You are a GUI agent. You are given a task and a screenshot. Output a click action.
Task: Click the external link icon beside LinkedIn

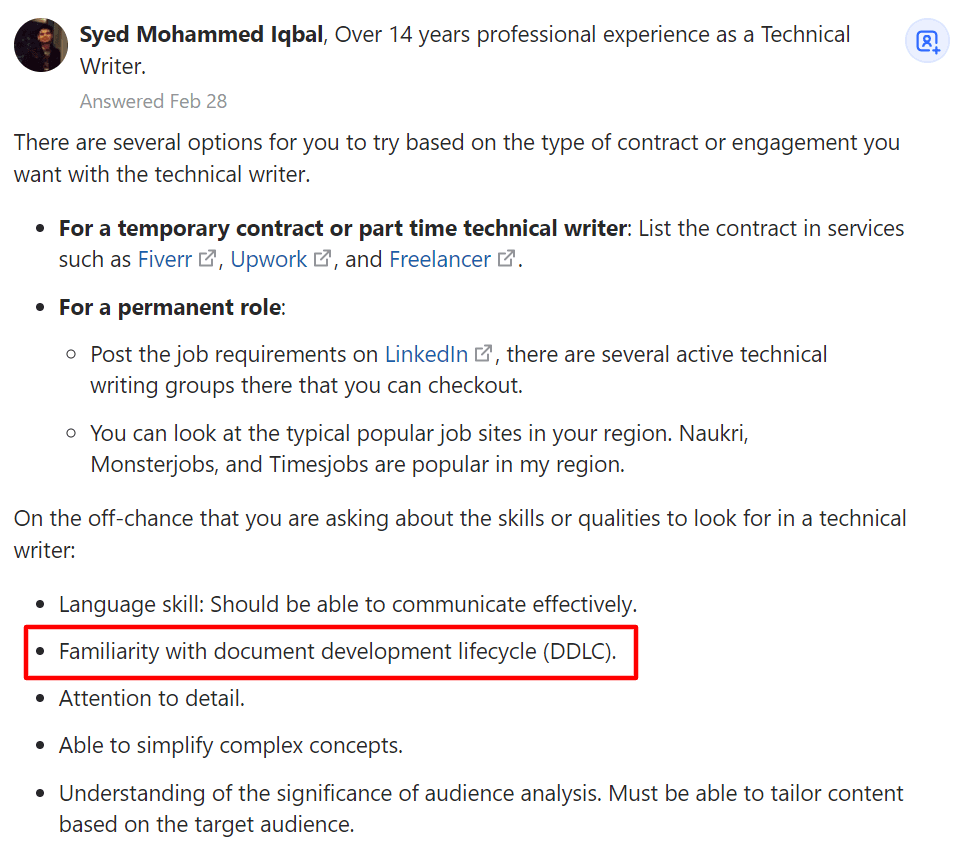click(484, 354)
